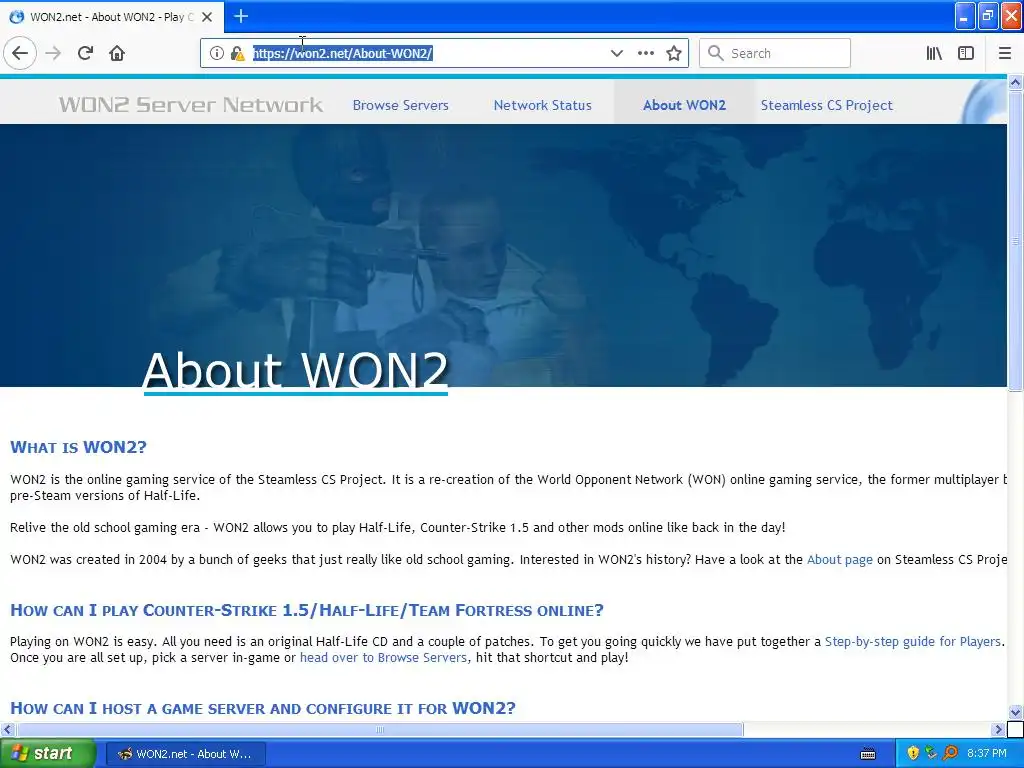Go to Steamless CS Project page
1024x768 pixels.
click(x=826, y=105)
